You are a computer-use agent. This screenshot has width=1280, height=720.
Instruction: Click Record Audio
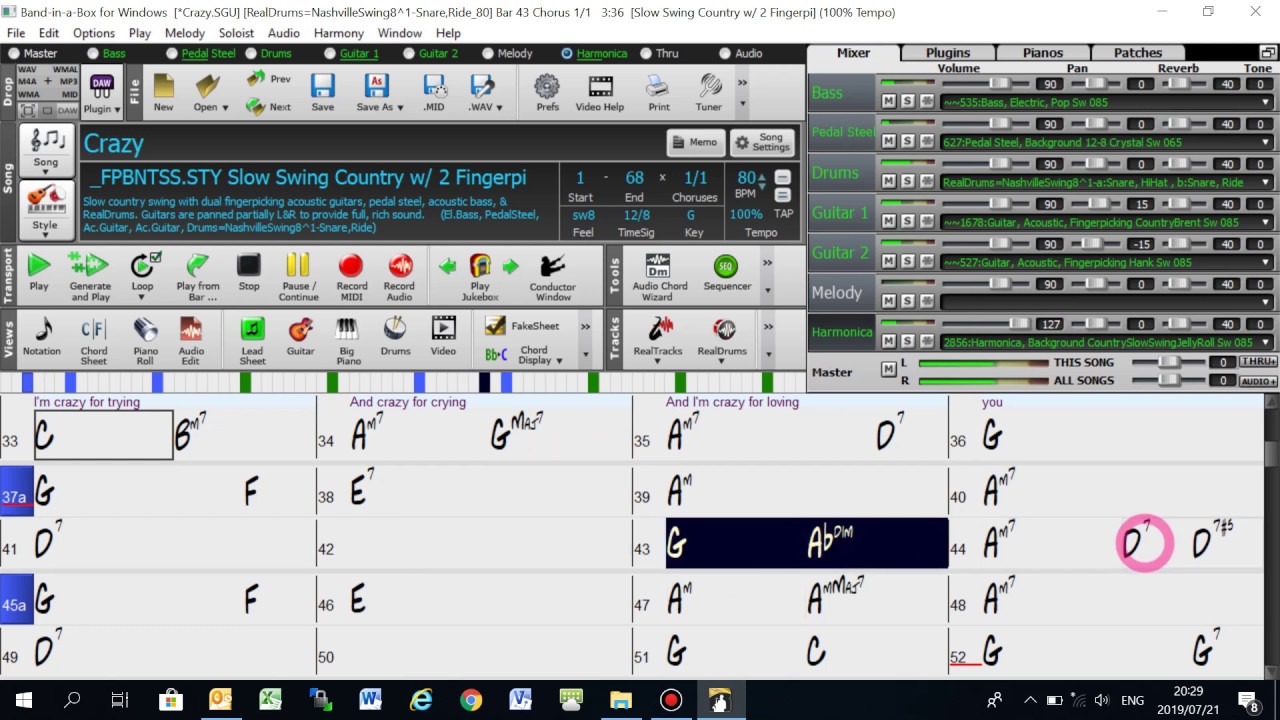(399, 275)
